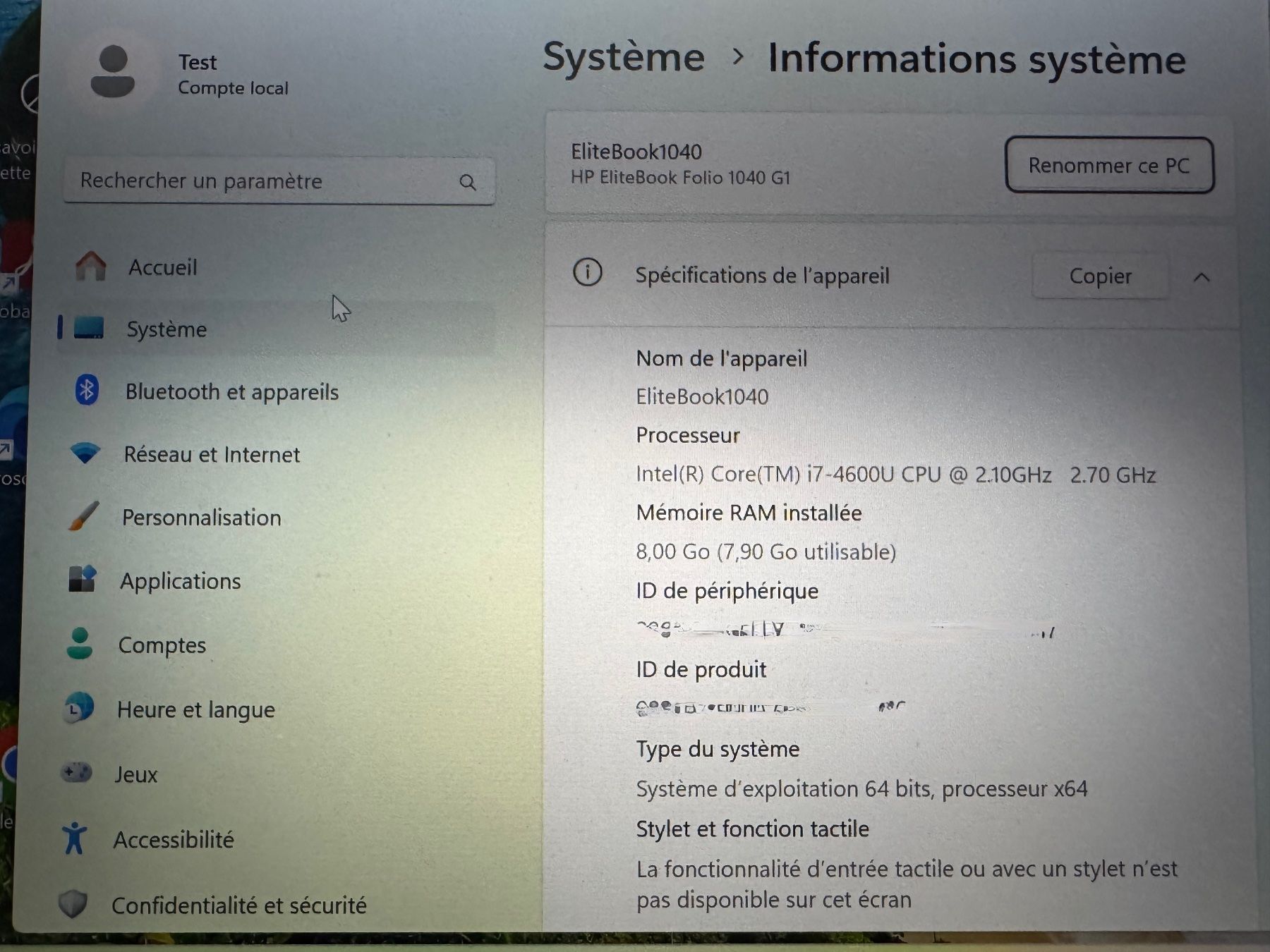The width and height of the screenshot is (1270, 952).
Task: Copy device specifications with Copier button
Action: click(x=1100, y=276)
